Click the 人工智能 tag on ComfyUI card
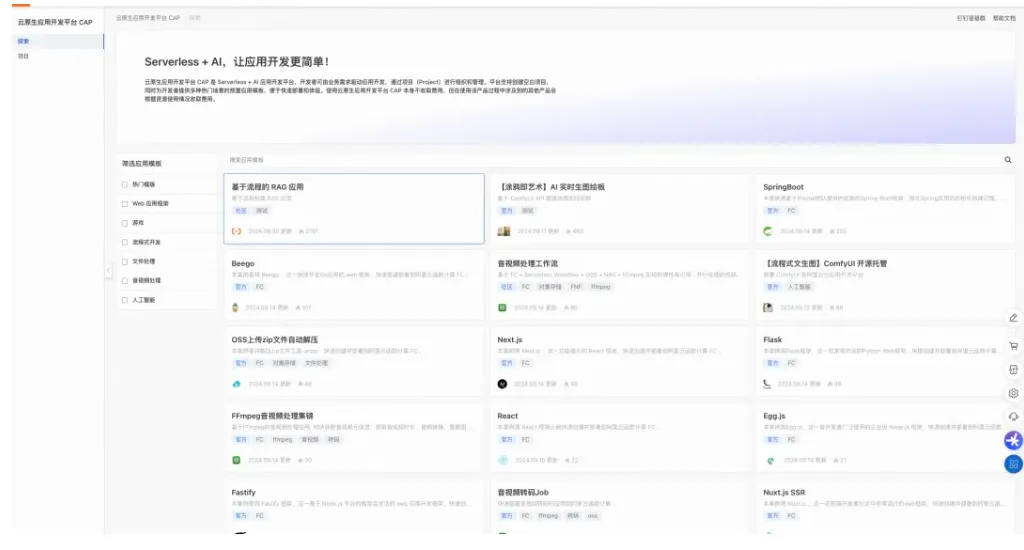This screenshot has width=1024, height=550. point(799,287)
